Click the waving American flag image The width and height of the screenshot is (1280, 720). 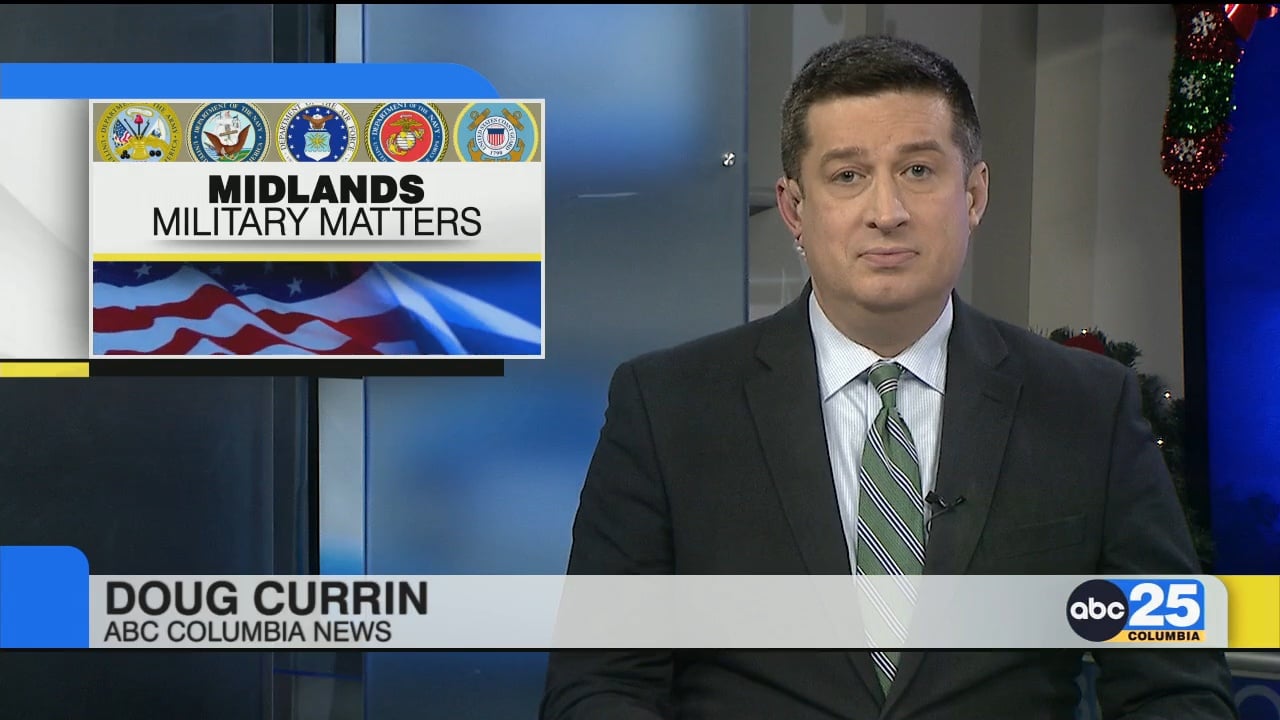click(x=316, y=308)
